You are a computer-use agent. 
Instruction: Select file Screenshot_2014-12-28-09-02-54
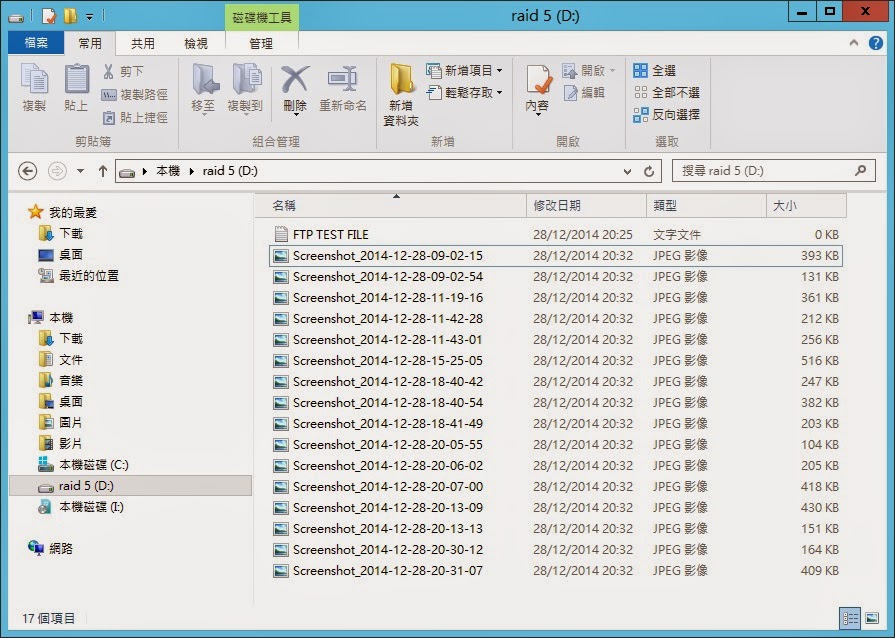click(x=557, y=277)
